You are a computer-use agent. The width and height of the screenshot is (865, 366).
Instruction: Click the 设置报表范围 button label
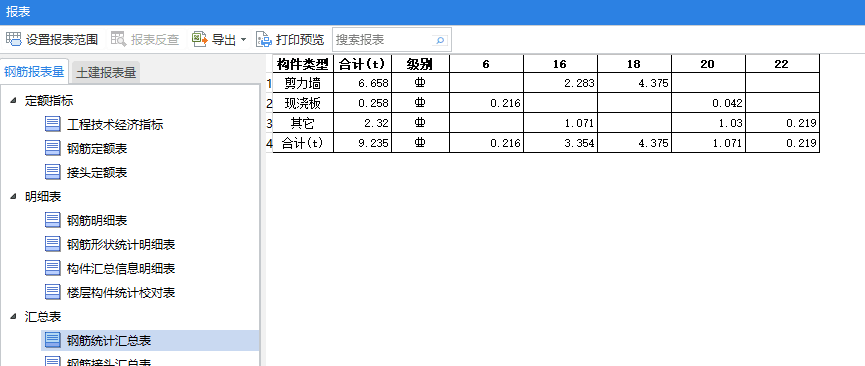(62, 40)
